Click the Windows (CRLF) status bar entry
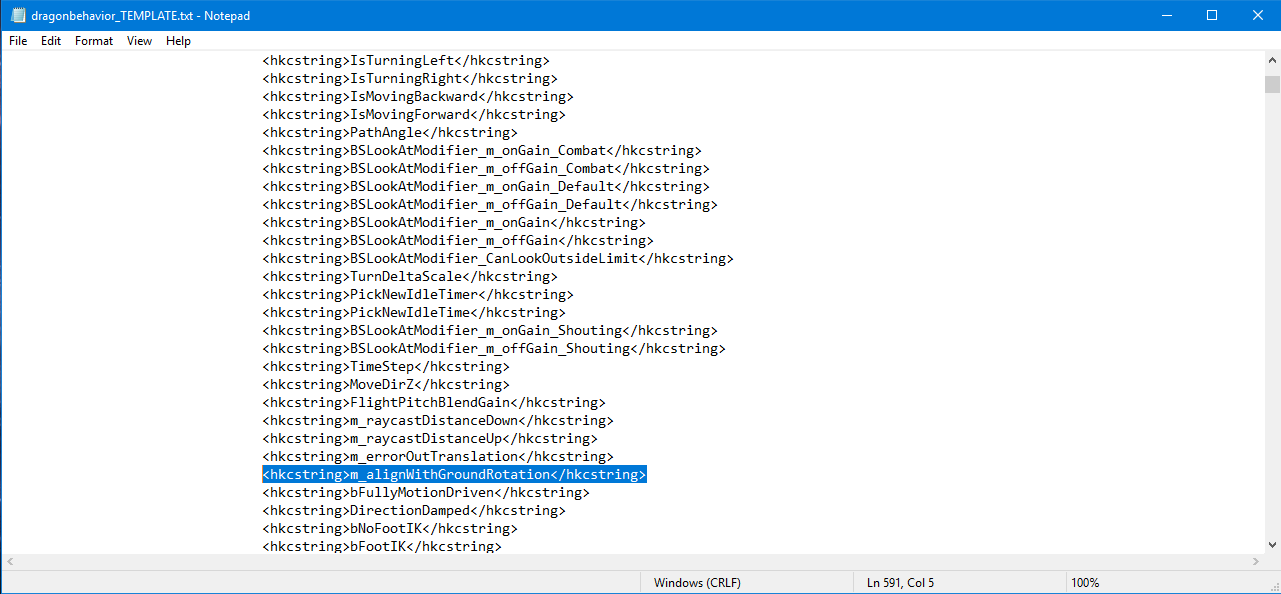Viewport: 1281px width, 594px height. pos(698,583)
